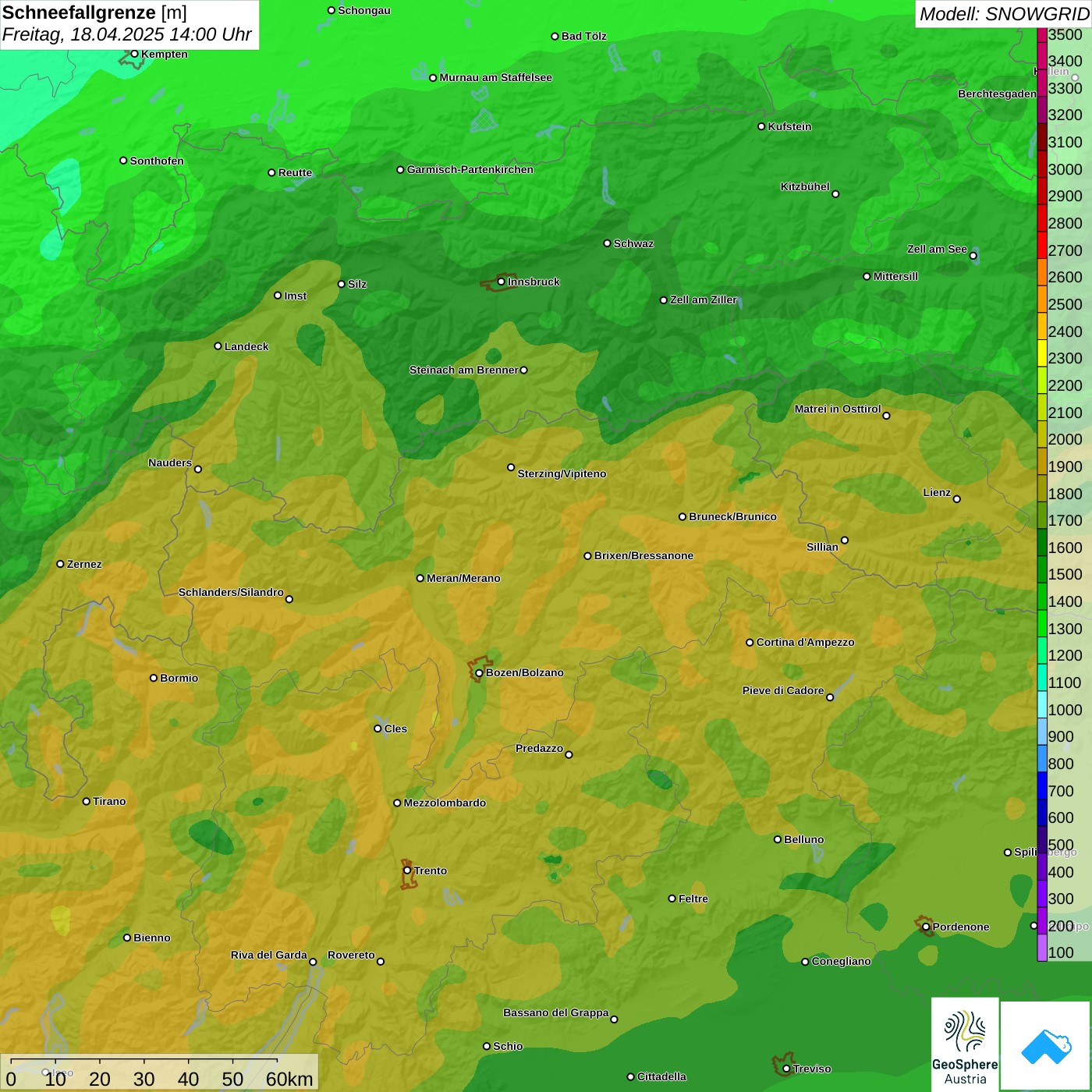Click the "Bassano del Grappa" label

(x=555, y=1012)
